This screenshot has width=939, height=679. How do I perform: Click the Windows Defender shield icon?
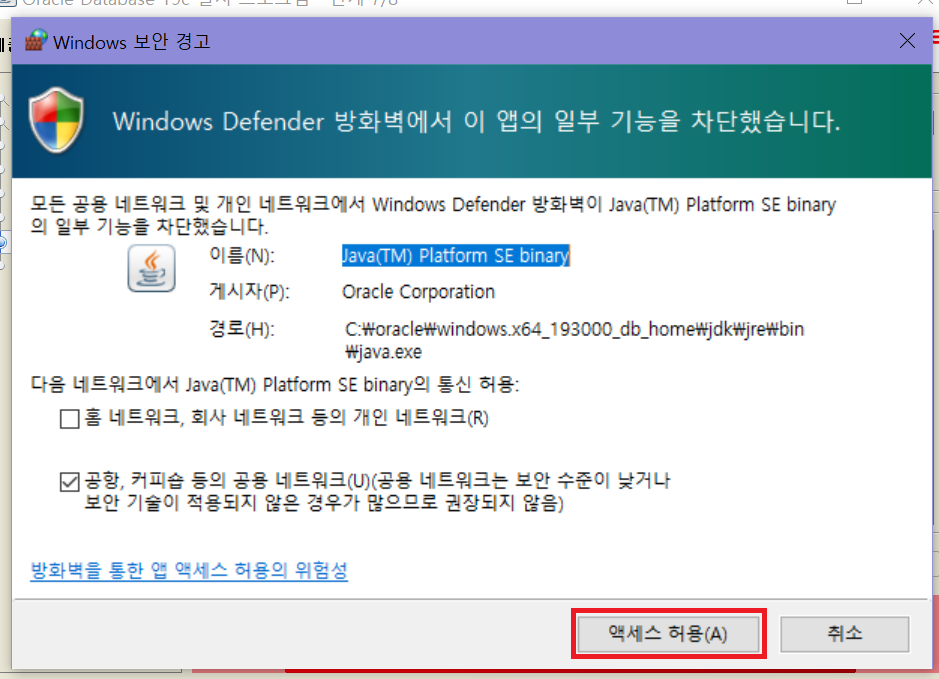click(56, 120)
